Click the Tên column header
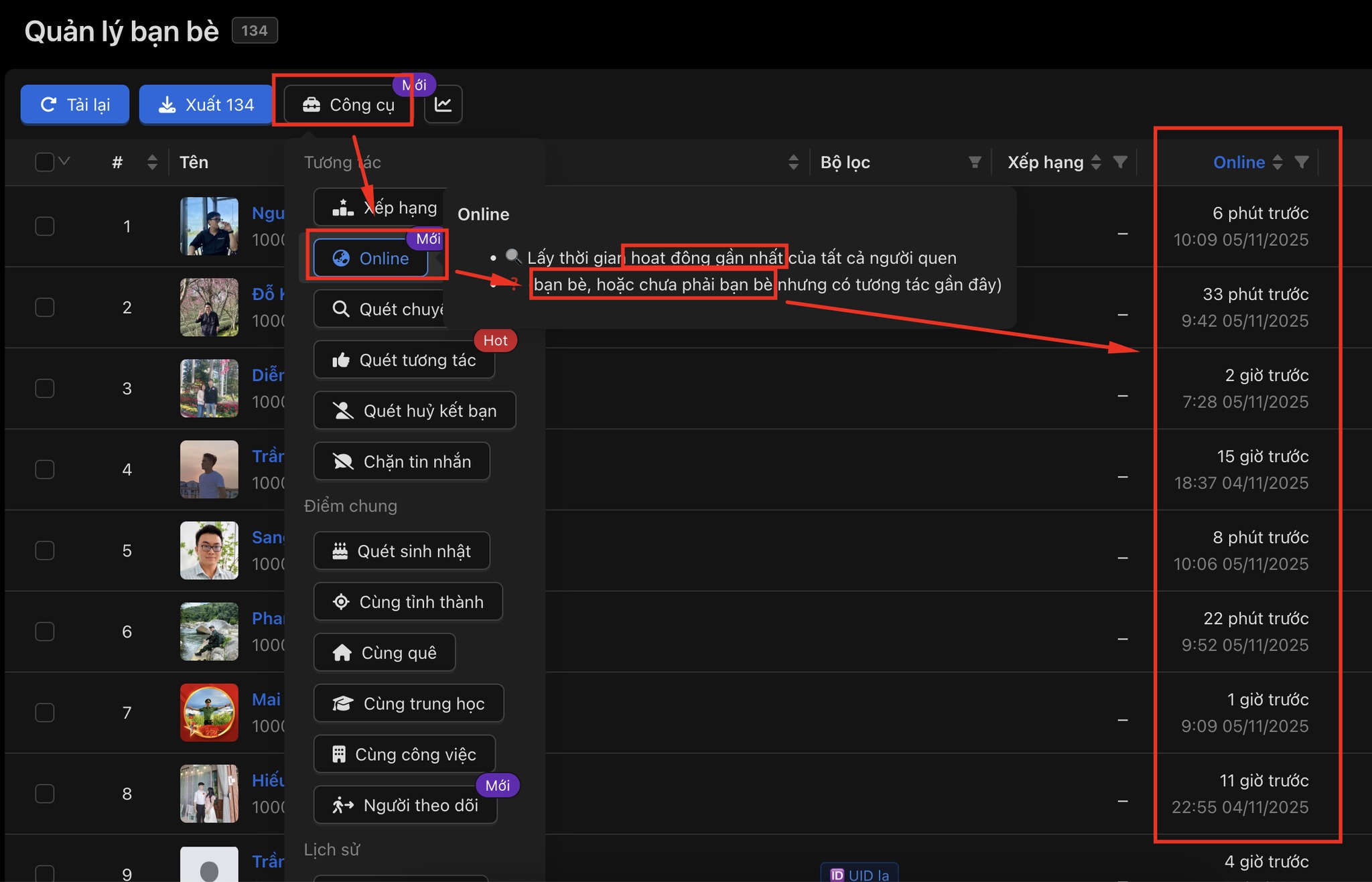Image resolution: width=1372 pixels, height=882 pixels. (x=194, y=162)
